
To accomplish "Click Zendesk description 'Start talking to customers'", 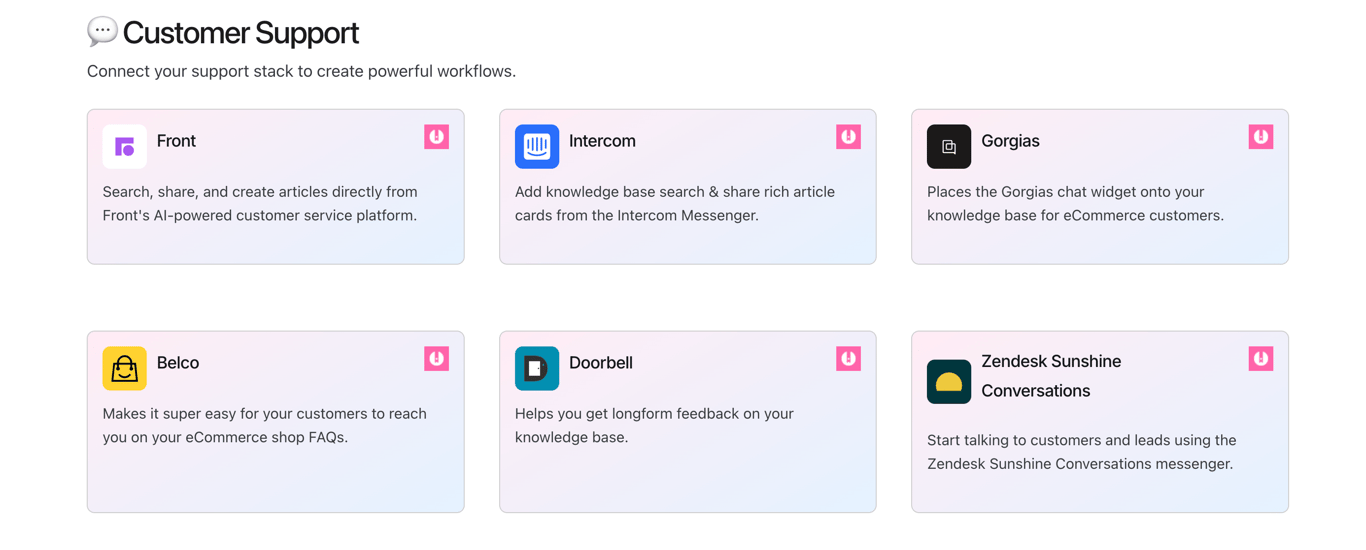I will coord(1082,452).
